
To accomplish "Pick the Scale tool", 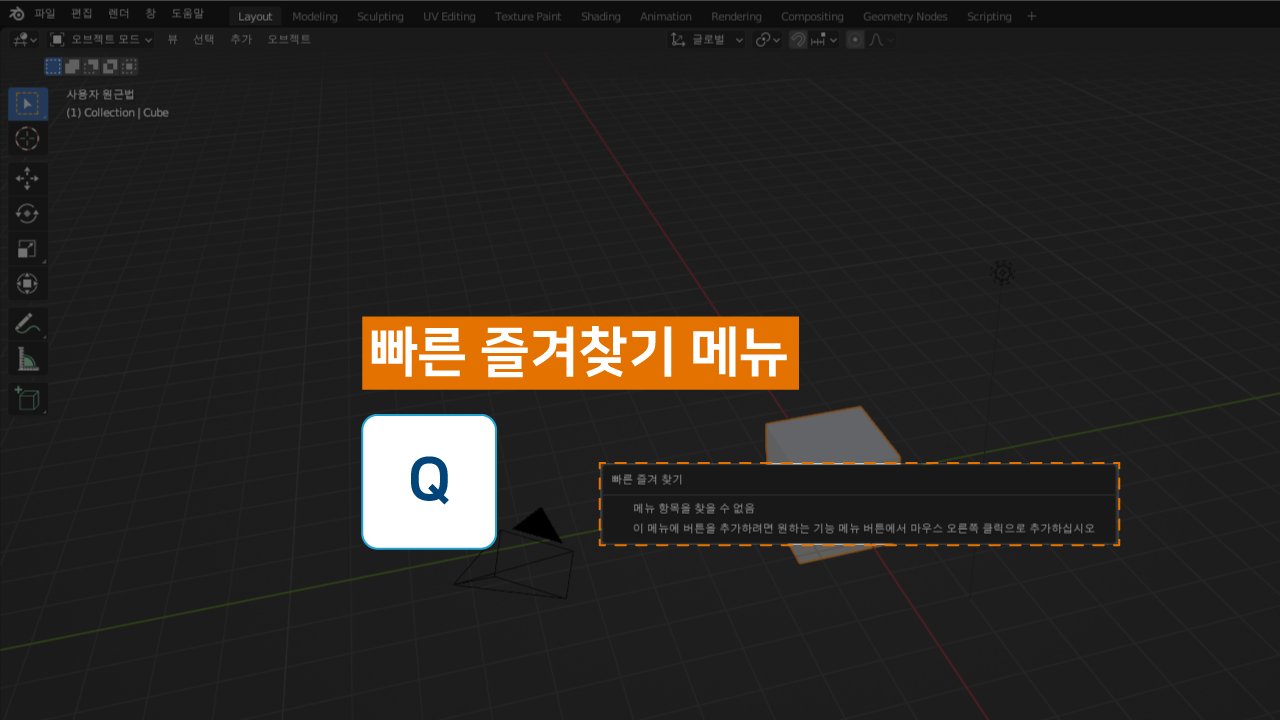I will tap(28, 249).
